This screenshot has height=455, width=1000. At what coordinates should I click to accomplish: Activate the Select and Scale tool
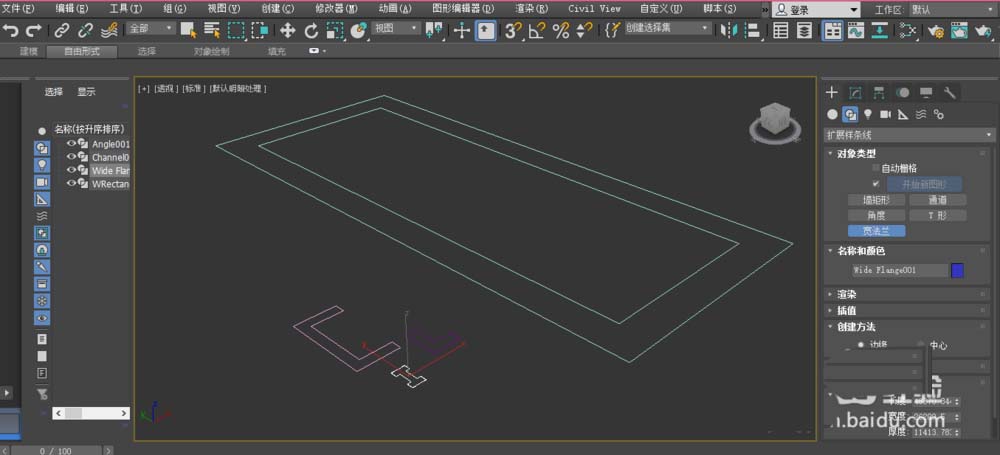[335, 30]
